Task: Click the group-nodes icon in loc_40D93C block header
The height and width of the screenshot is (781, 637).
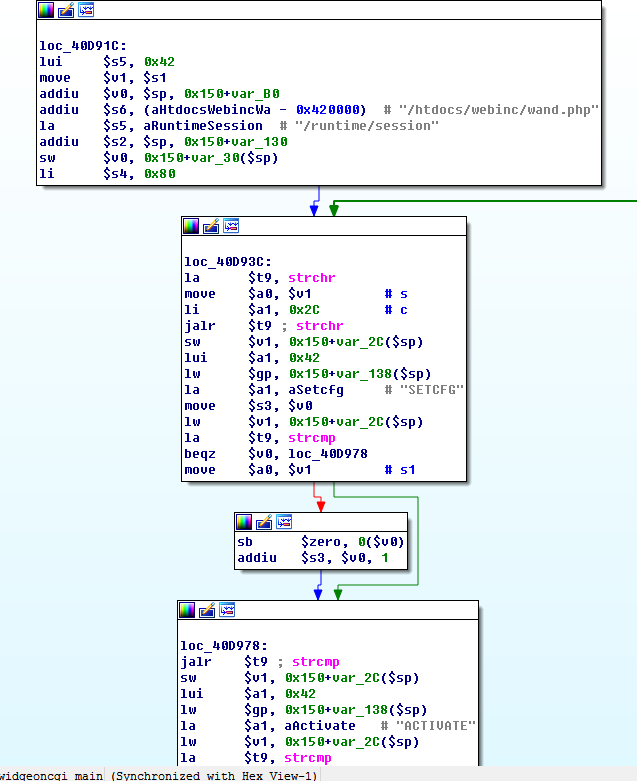Action: tap(230, 226)
